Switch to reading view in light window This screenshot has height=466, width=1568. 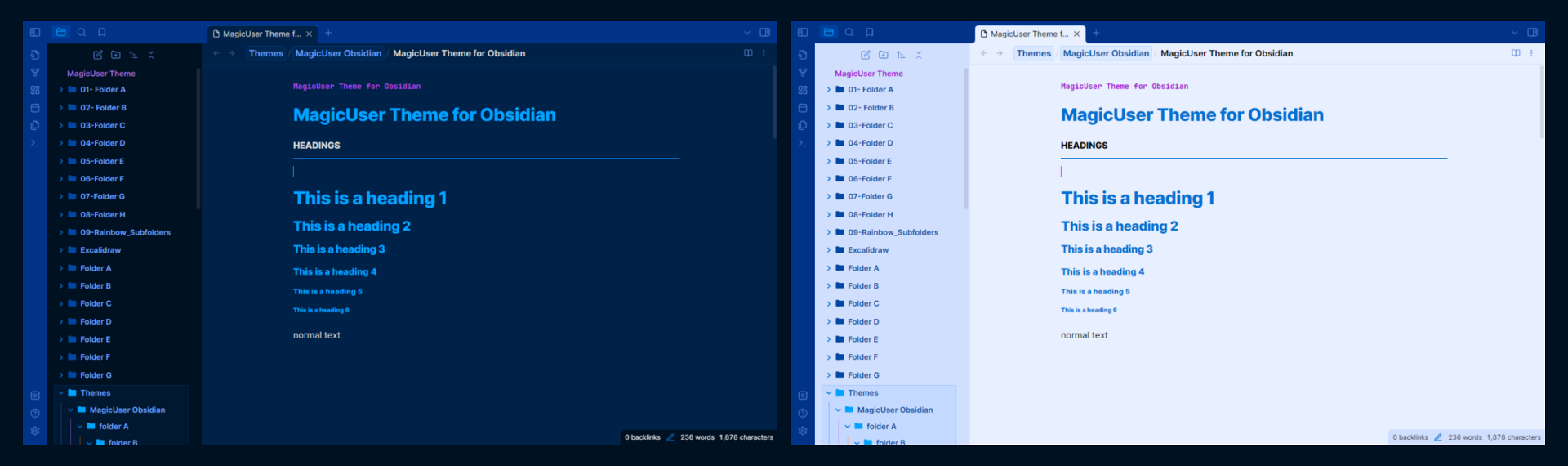pos(1516,53)
